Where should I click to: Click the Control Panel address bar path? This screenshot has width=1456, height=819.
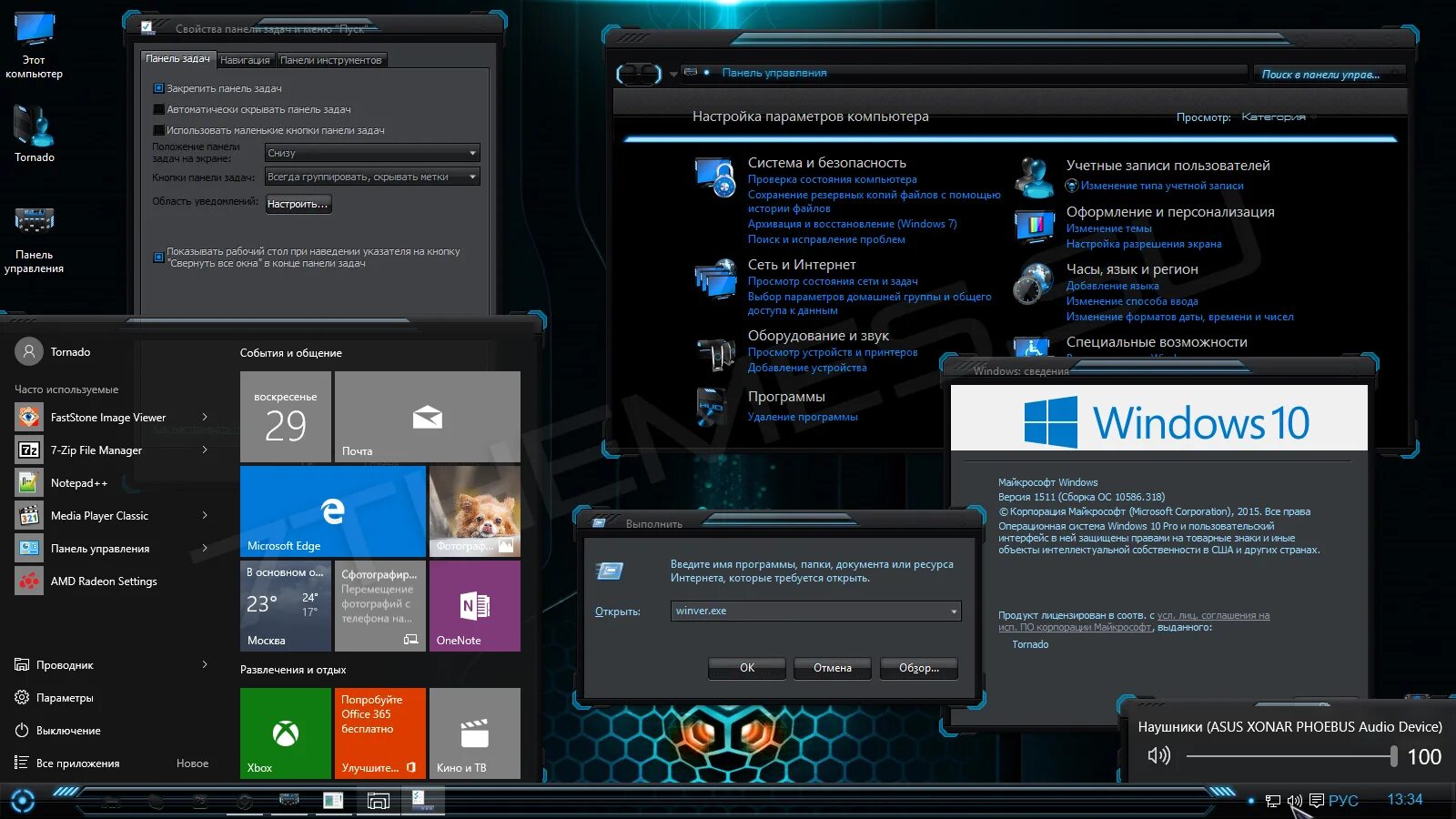click(x=963, y=73)
